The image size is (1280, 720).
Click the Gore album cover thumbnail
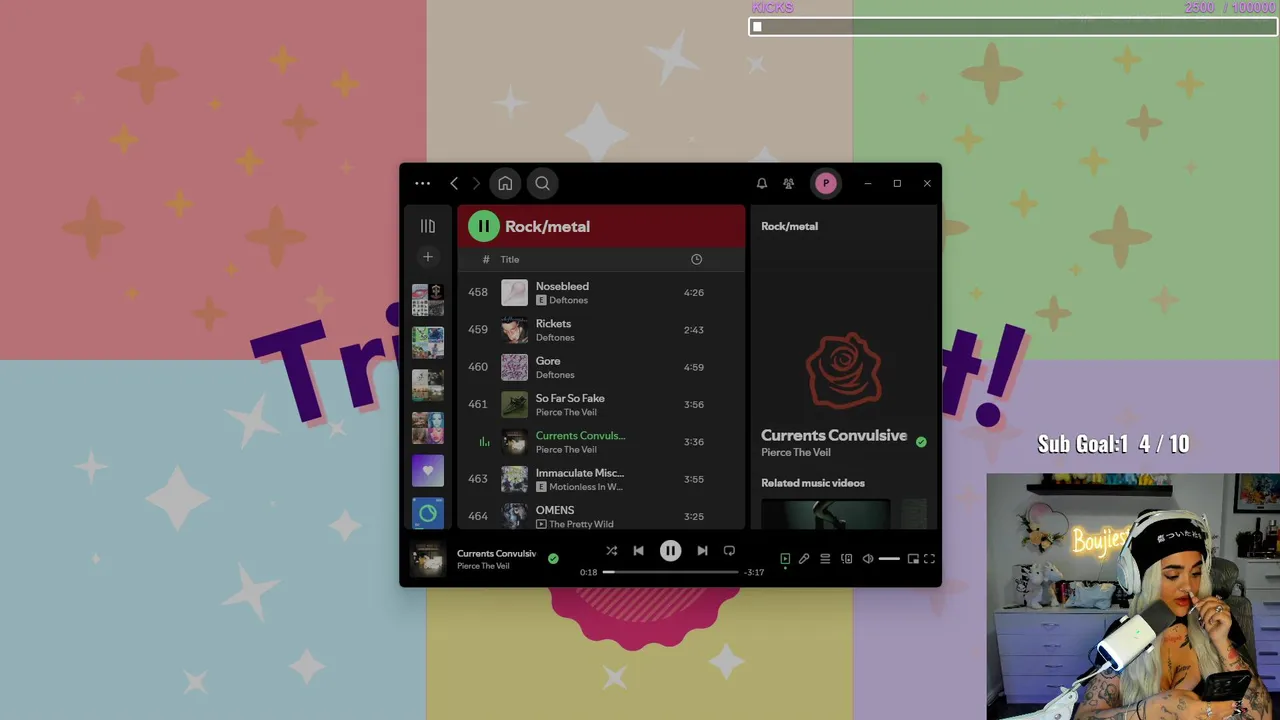pos(514,367)
